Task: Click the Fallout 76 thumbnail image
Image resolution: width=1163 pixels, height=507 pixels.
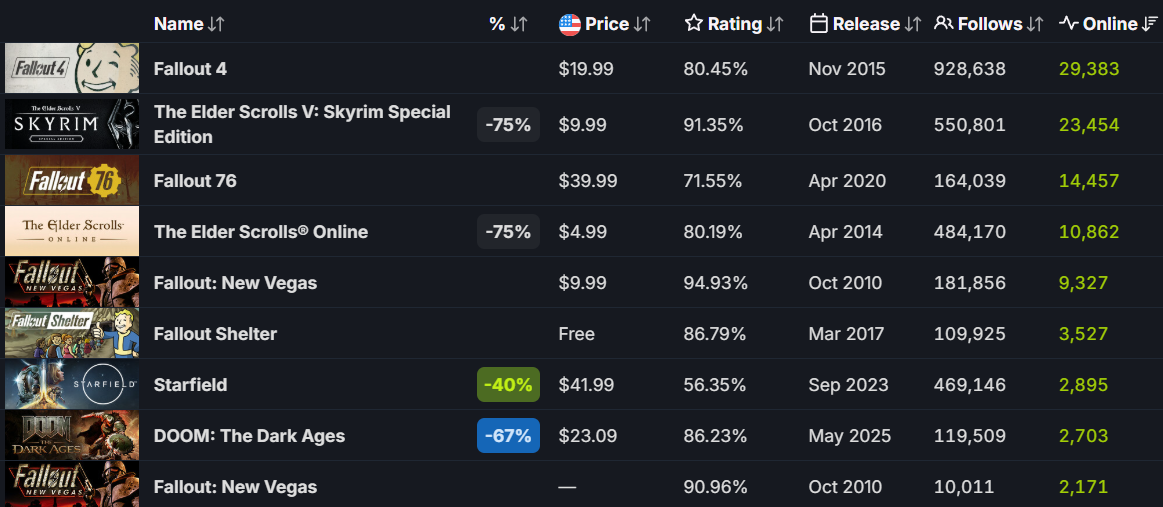Action: (72, 181)
